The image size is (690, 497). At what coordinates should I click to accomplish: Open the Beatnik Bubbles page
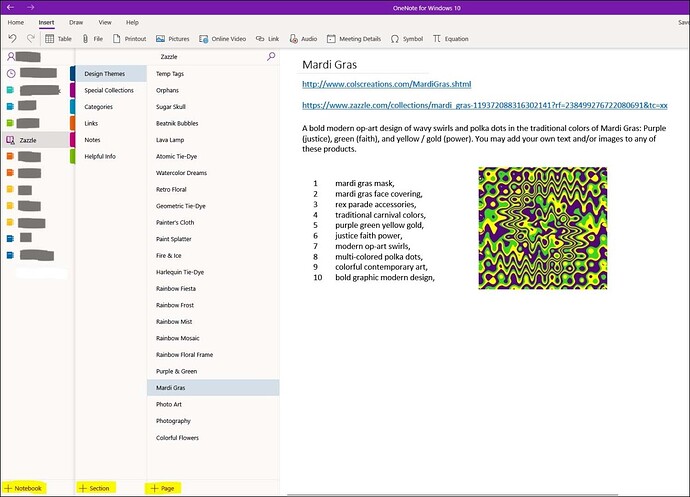coord(213,123)
